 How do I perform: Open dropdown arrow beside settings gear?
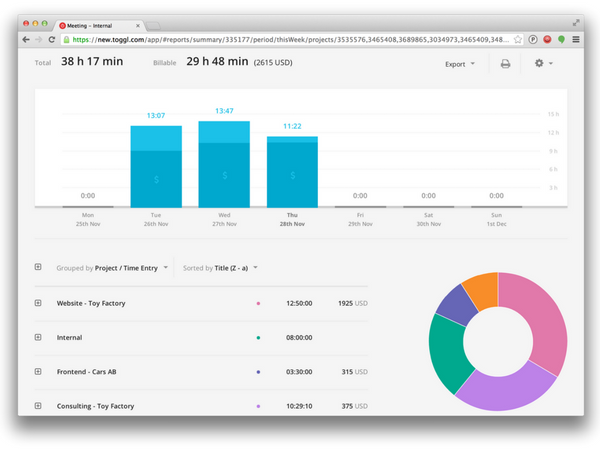[x=551, y=64]
